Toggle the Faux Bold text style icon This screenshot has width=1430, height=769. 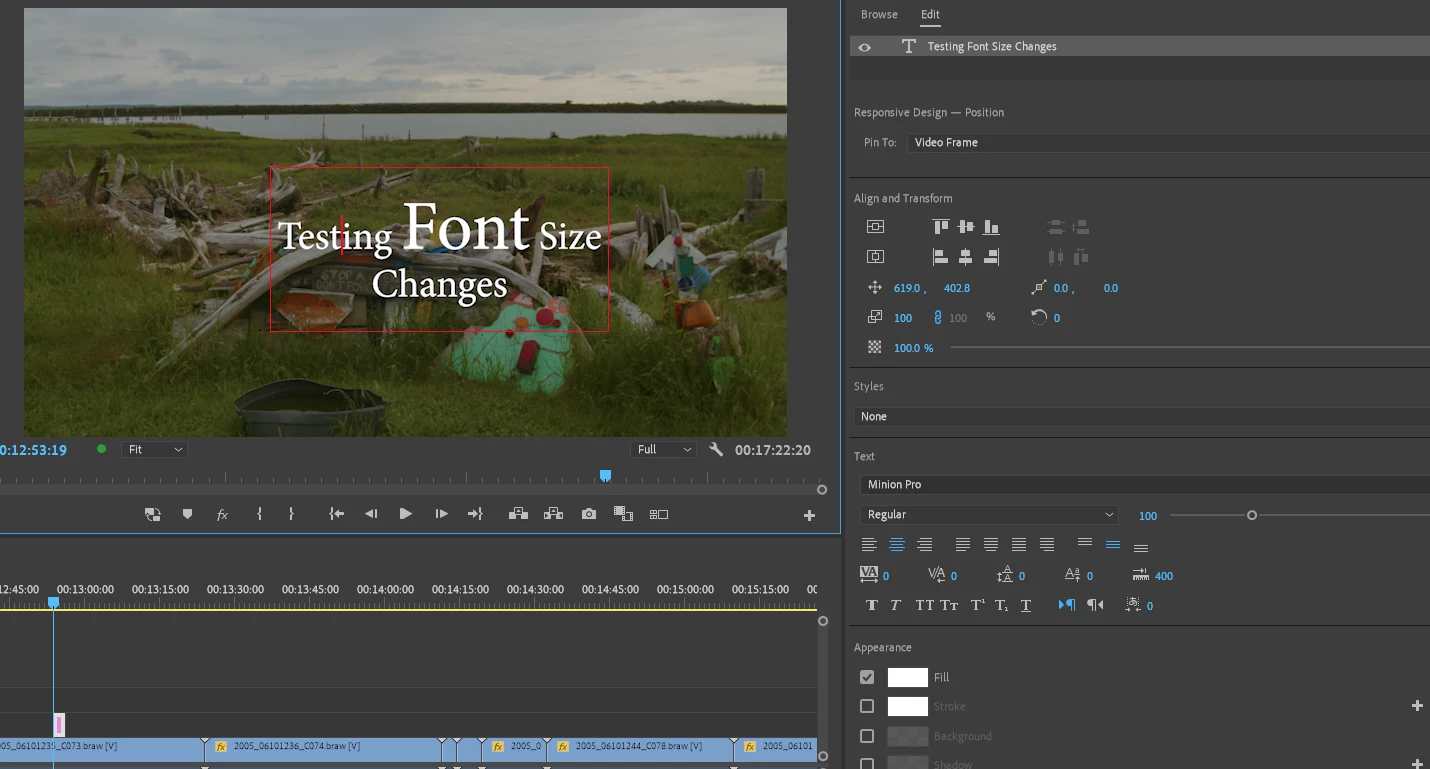[x=871, y=605]
